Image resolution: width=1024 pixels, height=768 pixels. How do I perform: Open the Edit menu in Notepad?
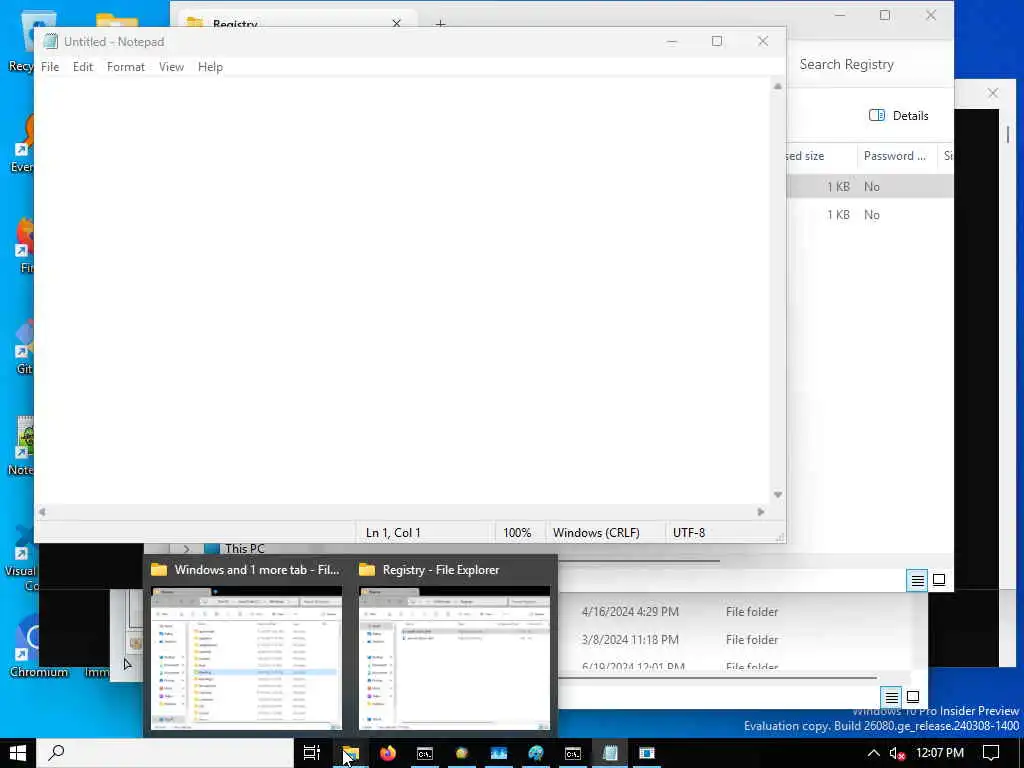(82, 67)
